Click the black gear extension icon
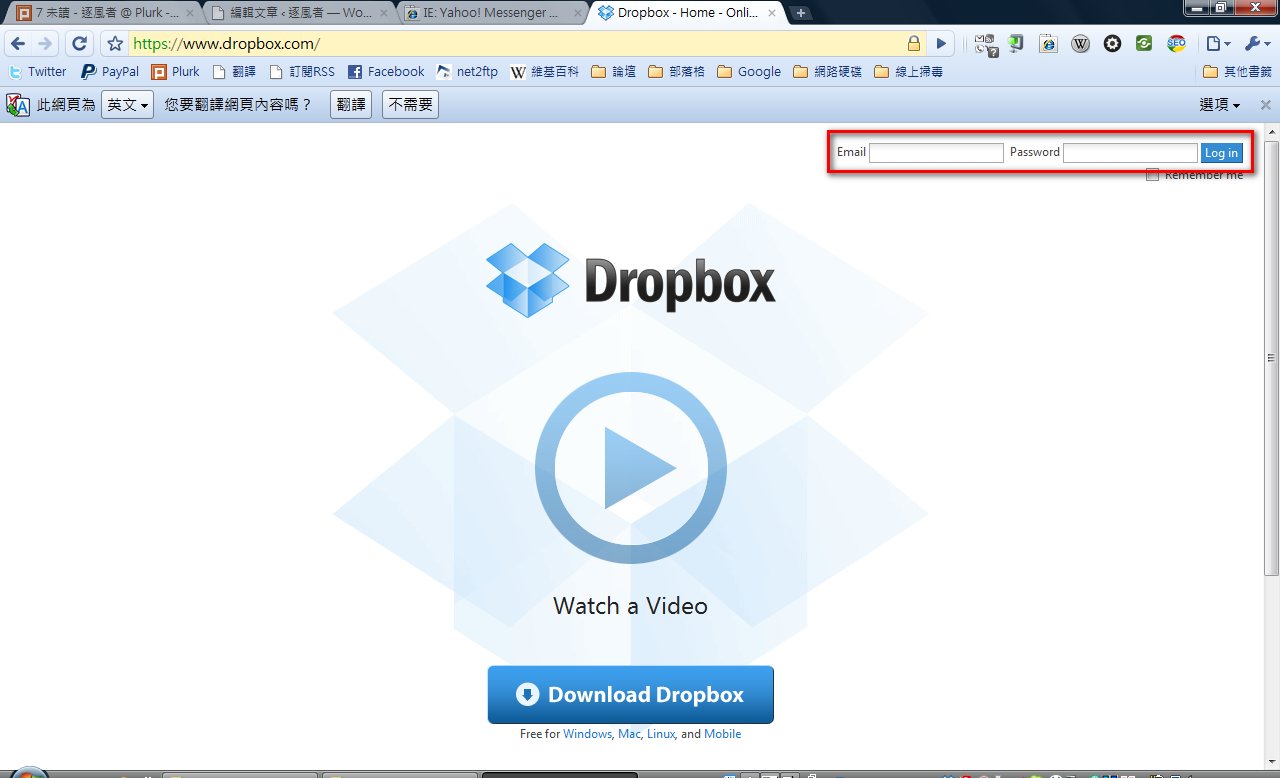 point(1112,44)
